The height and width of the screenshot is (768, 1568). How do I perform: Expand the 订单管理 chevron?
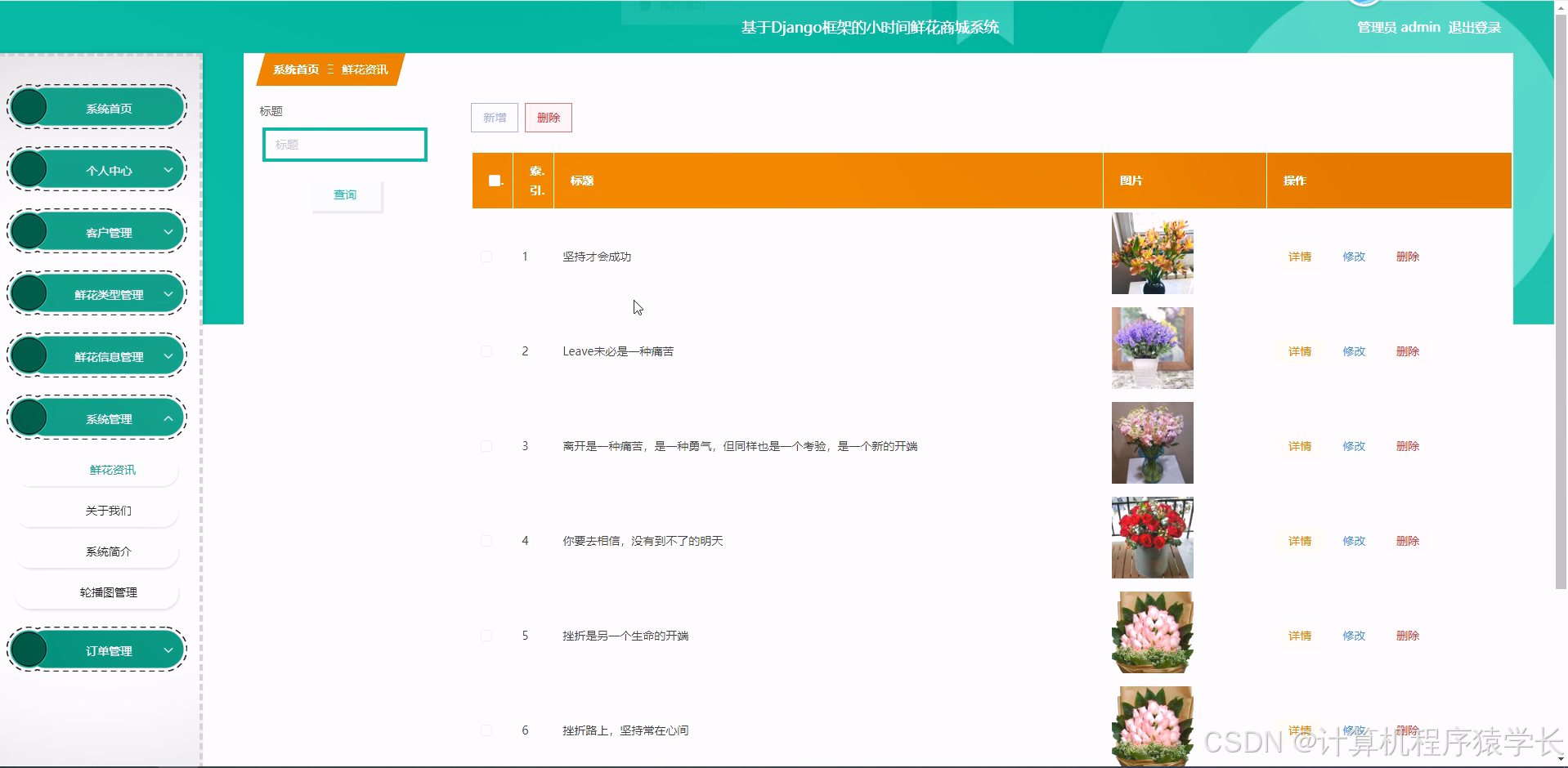[x=168, y=650]
